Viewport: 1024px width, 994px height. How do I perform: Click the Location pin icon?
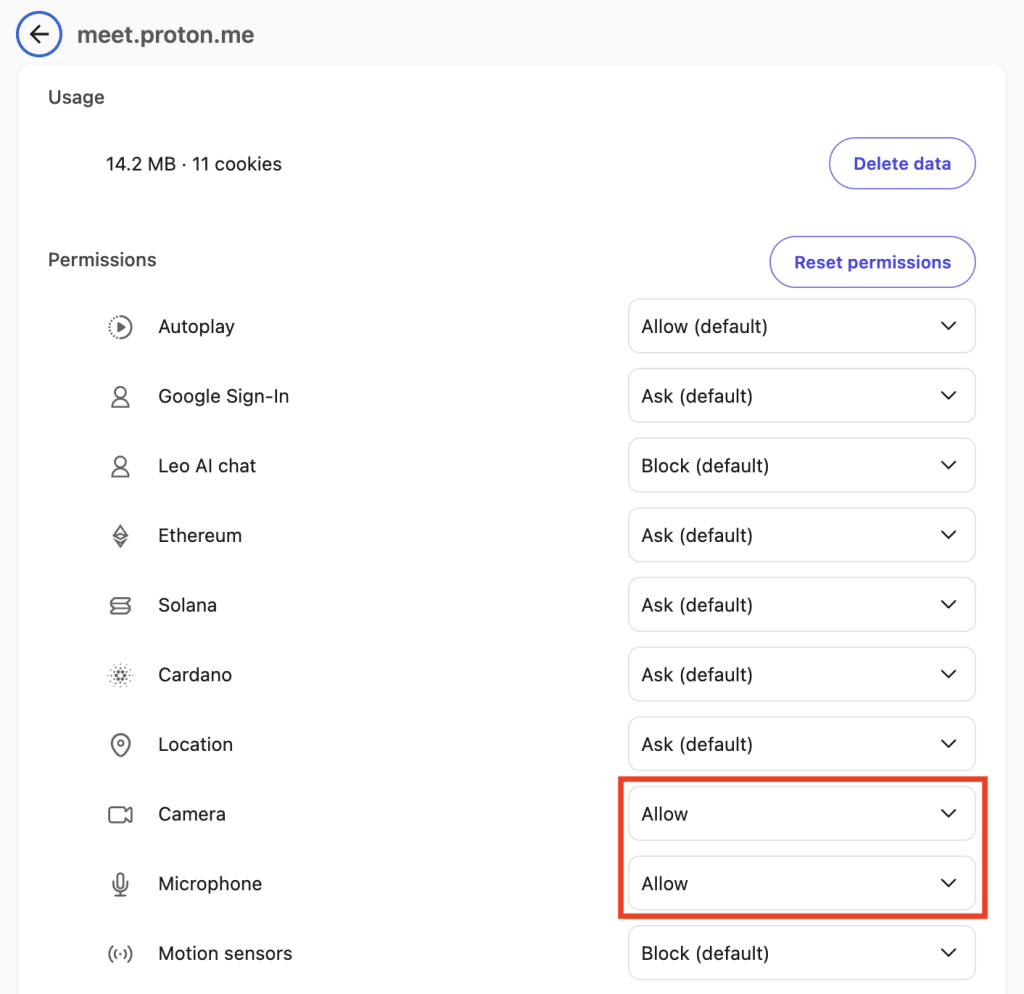(120, 744)
